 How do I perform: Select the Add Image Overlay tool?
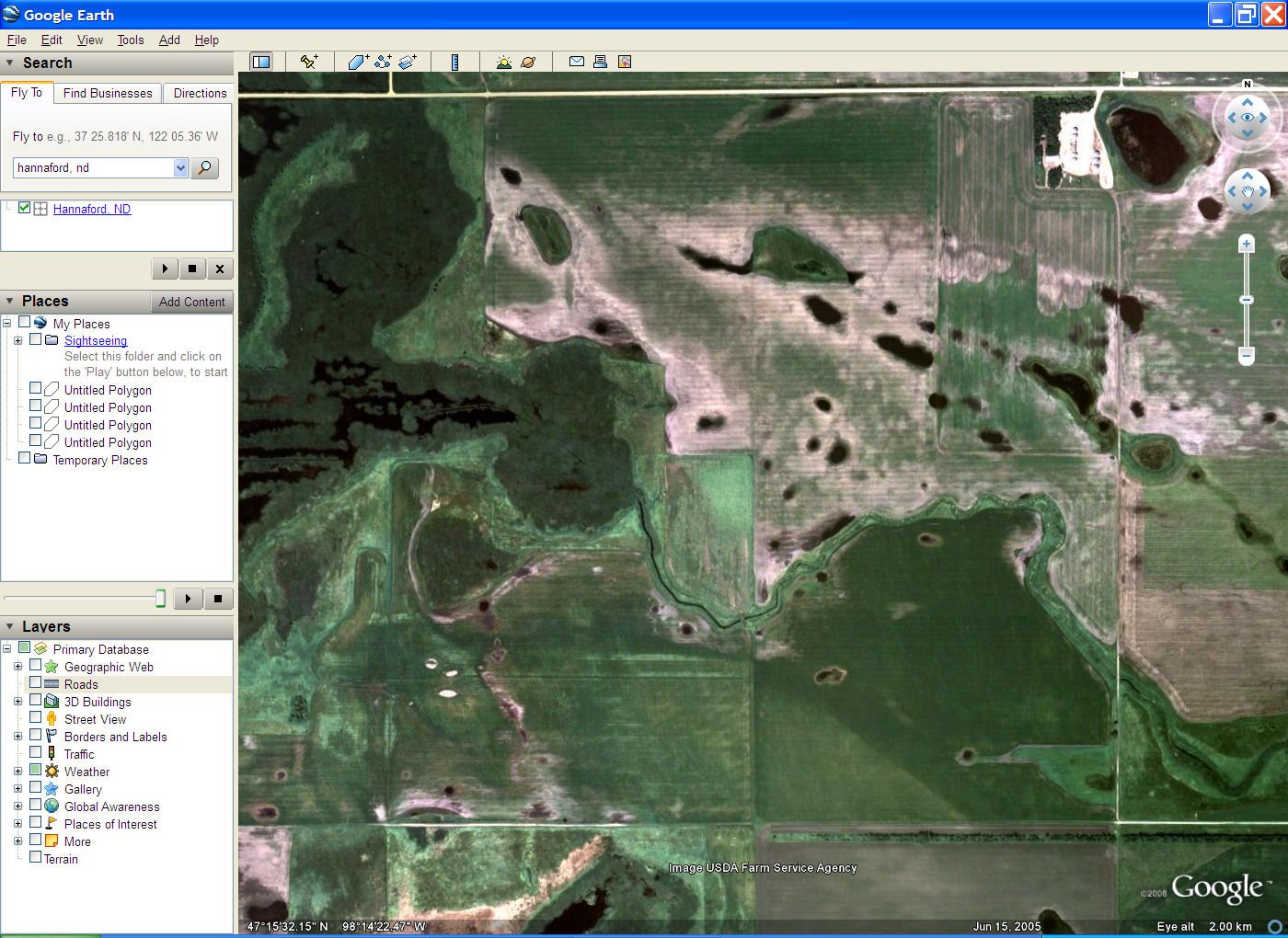pyautogui.click(x=408, y=62)
